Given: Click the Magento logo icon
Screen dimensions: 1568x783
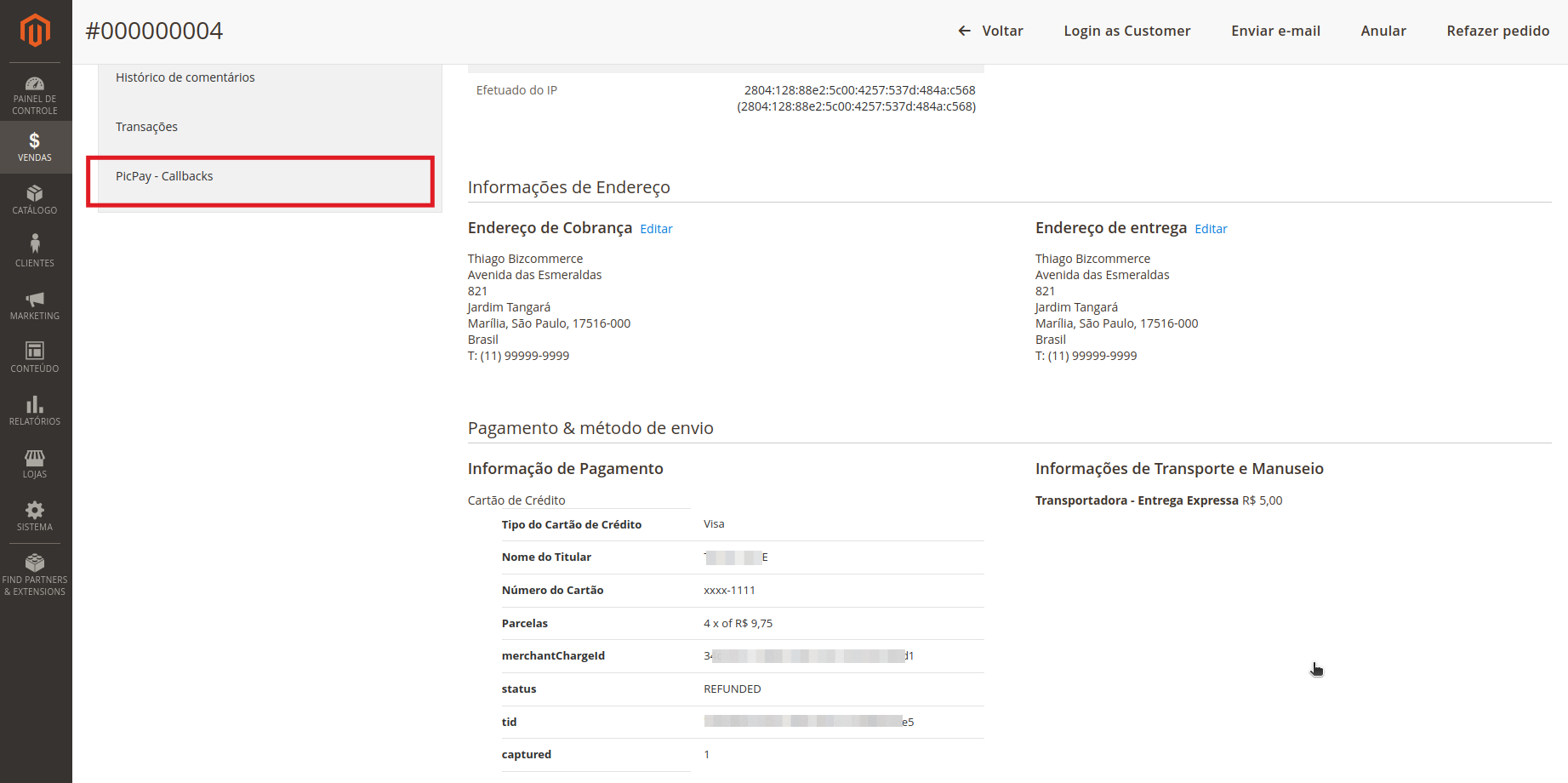Looking at the screenshot, I should pyautogui.click(x=35, y=31).
